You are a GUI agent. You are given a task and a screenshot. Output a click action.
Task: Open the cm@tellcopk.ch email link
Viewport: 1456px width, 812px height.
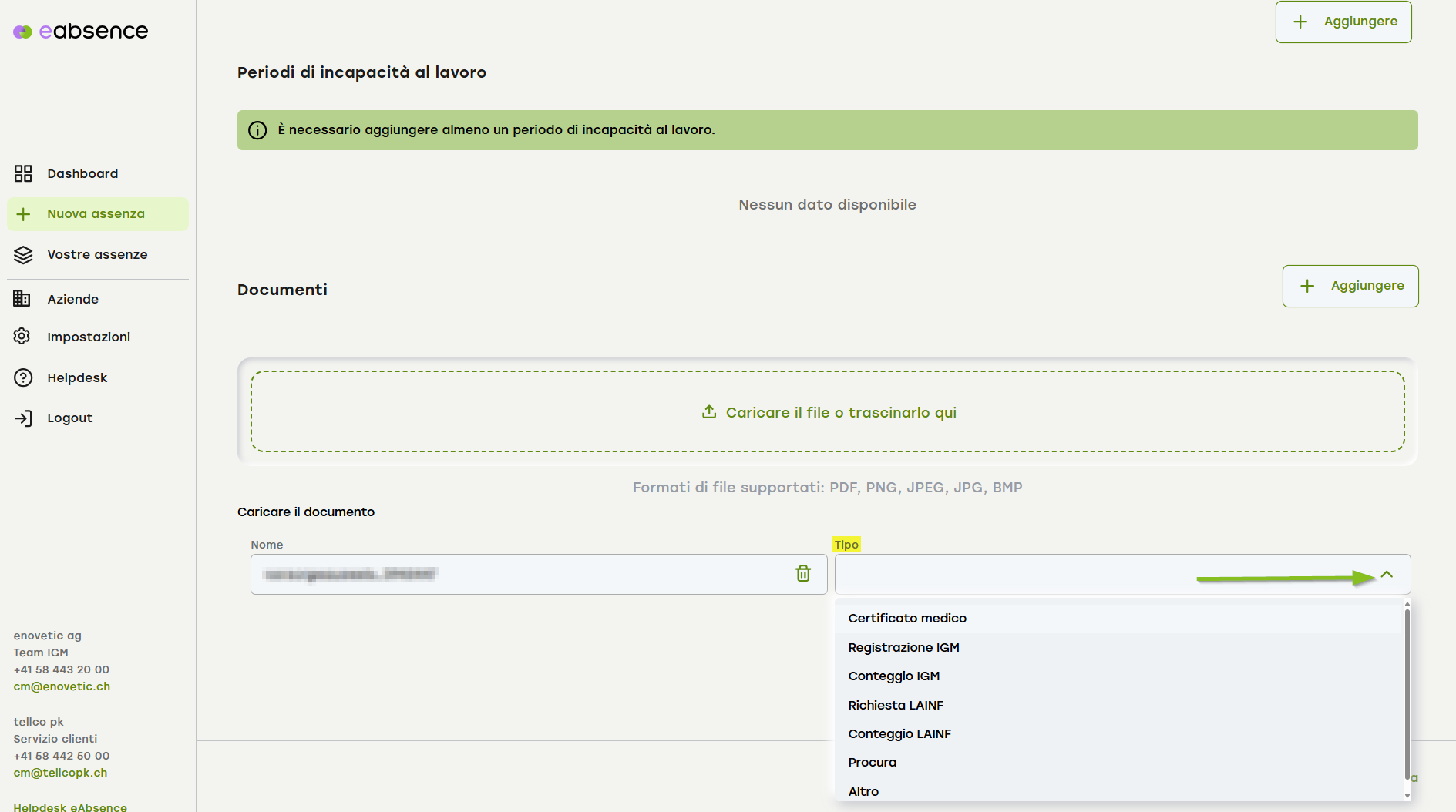click(60, 773)
